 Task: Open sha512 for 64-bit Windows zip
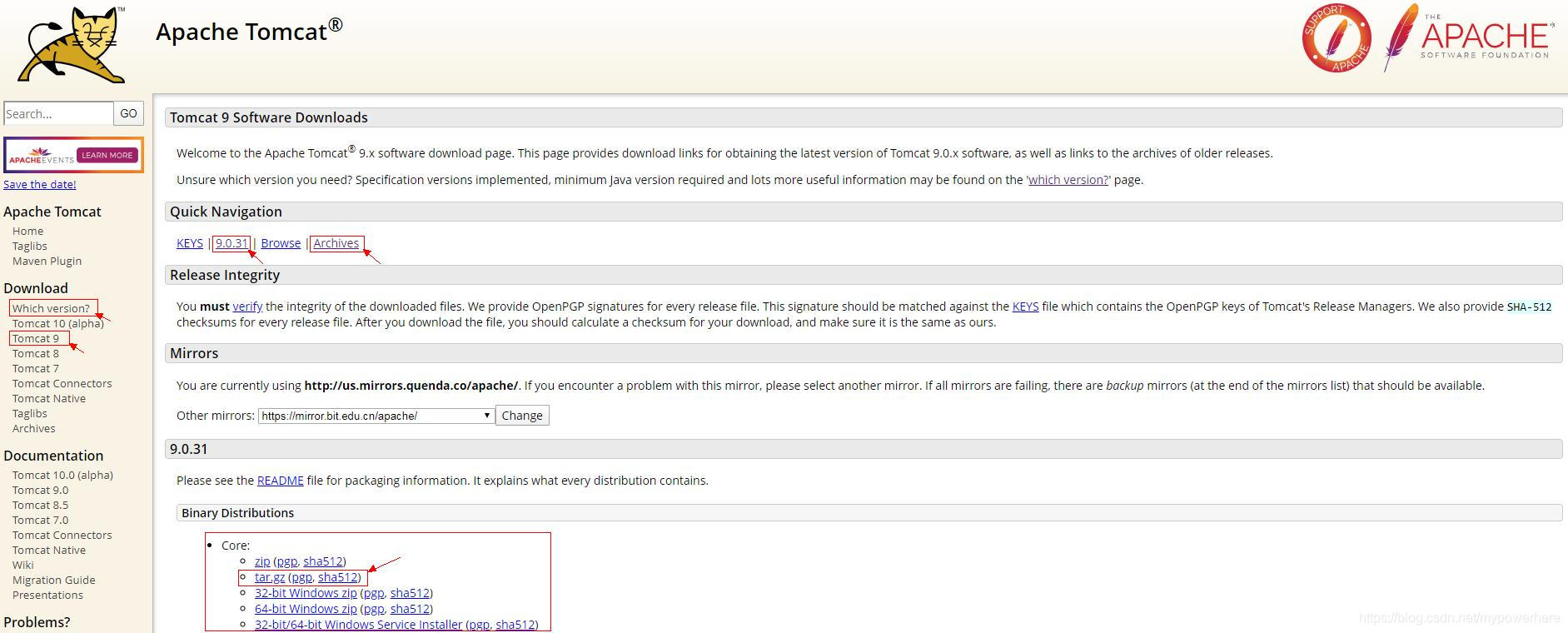coord(411,609)
